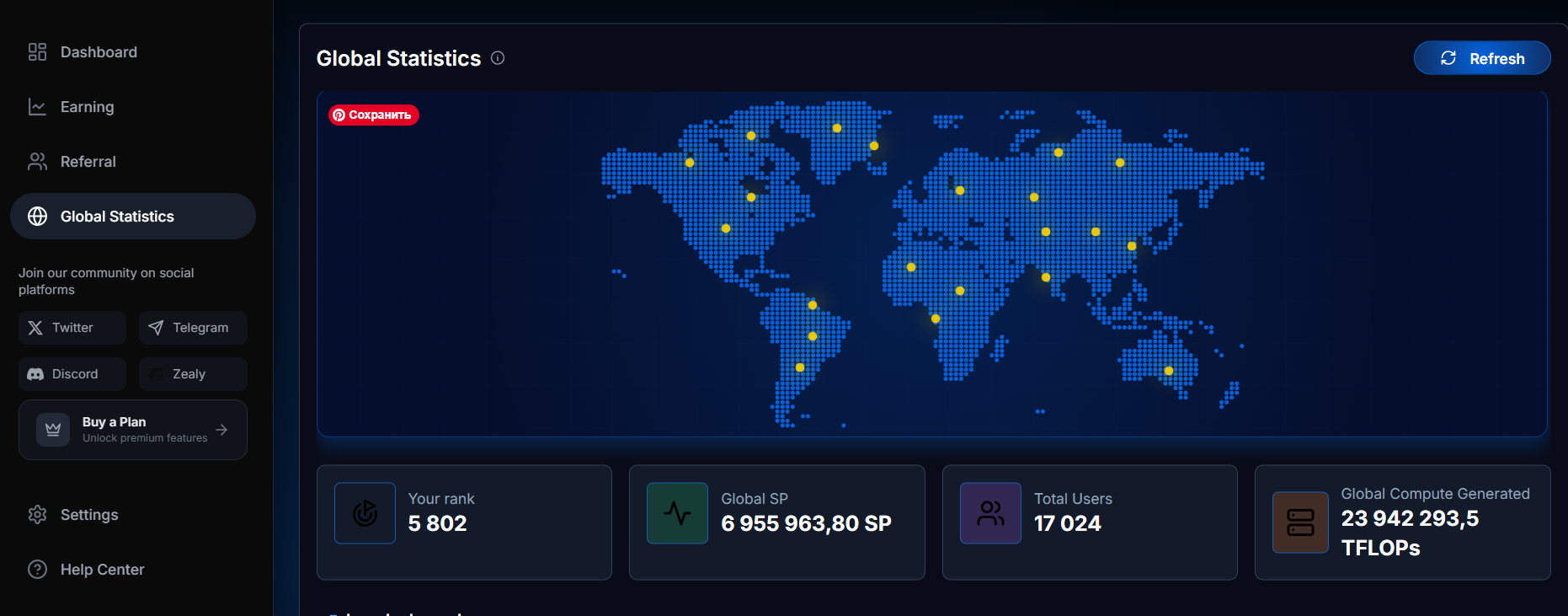Screen dimensions: 1568x616
Task: Open the Referral menu item
Action: 88,162
